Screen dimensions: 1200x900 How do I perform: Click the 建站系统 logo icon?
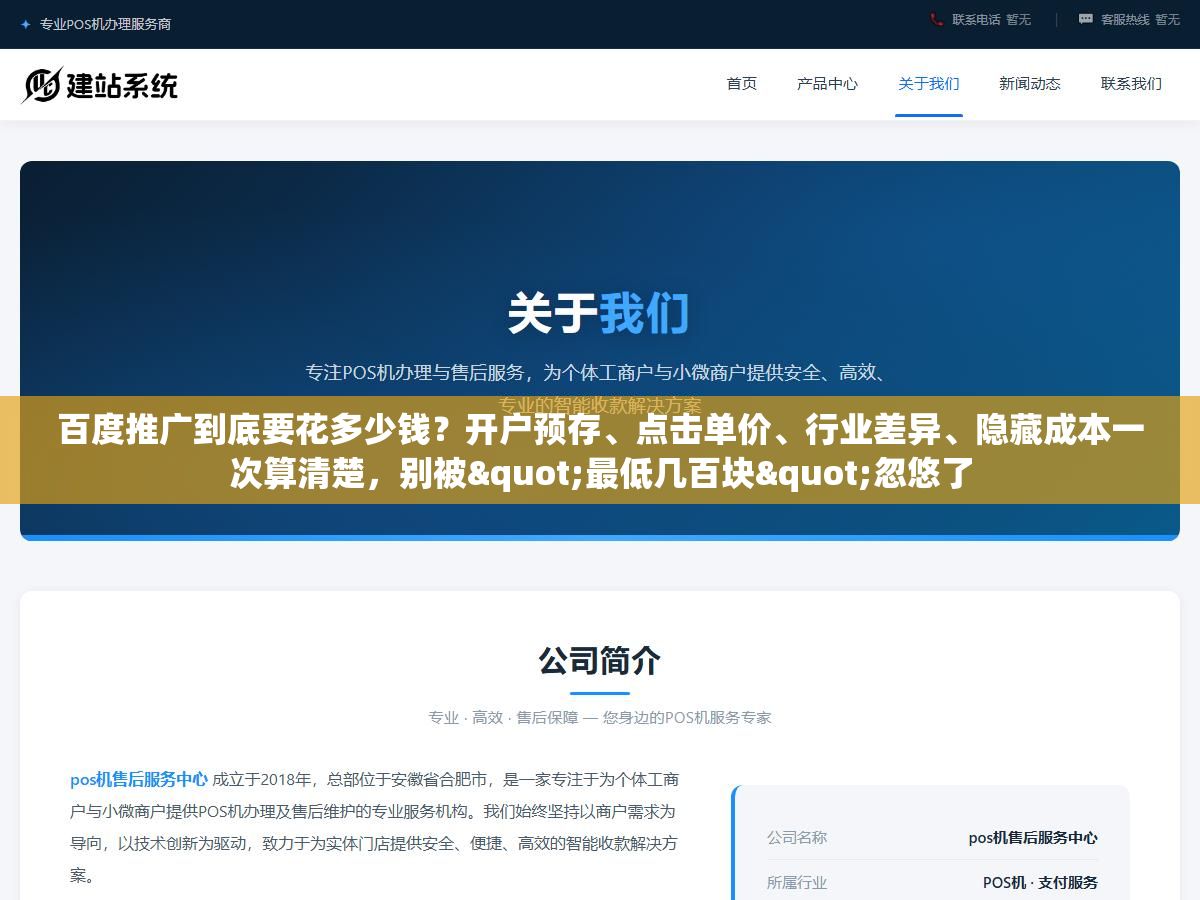[42, 85]
